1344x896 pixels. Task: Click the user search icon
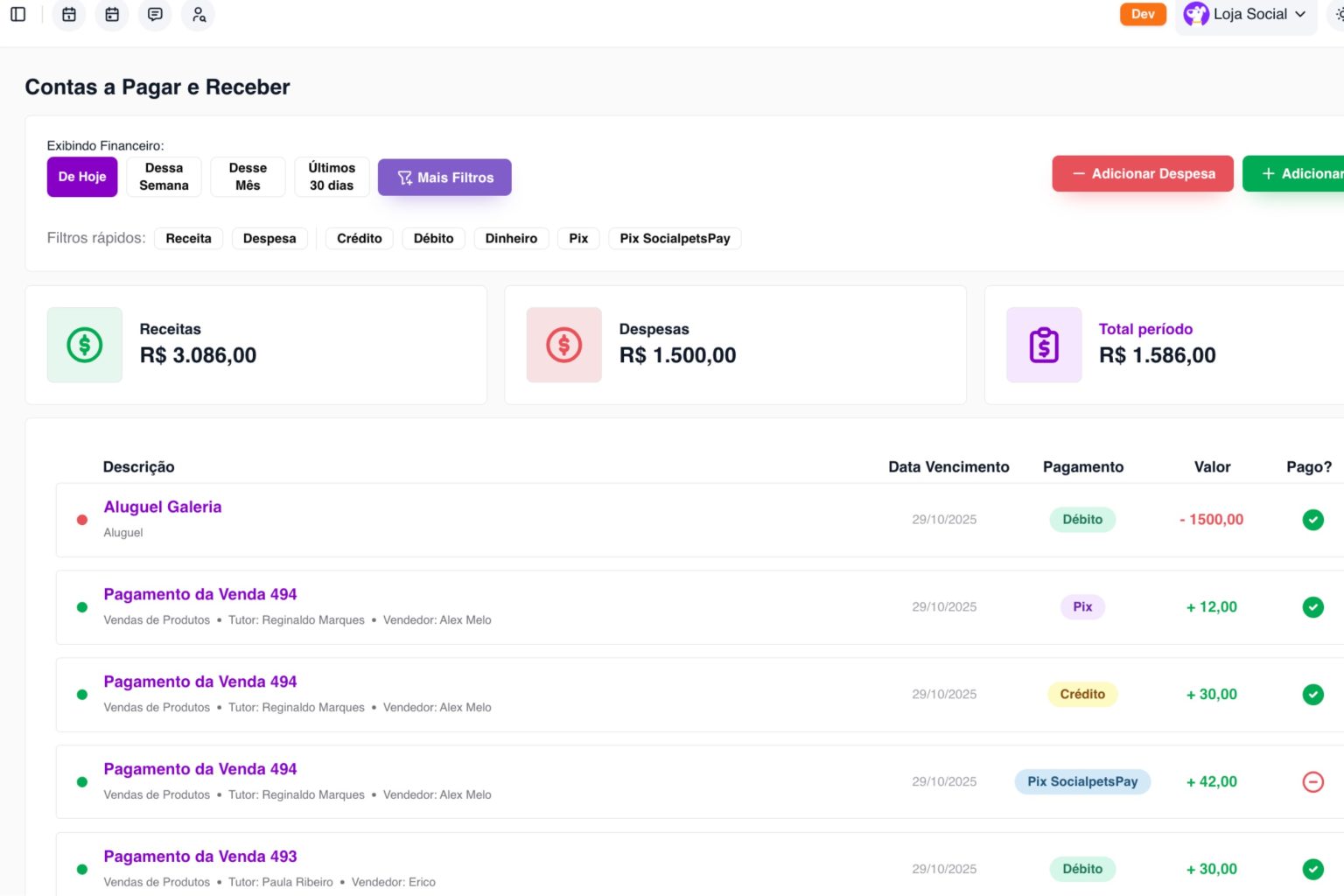pos(199,14)
